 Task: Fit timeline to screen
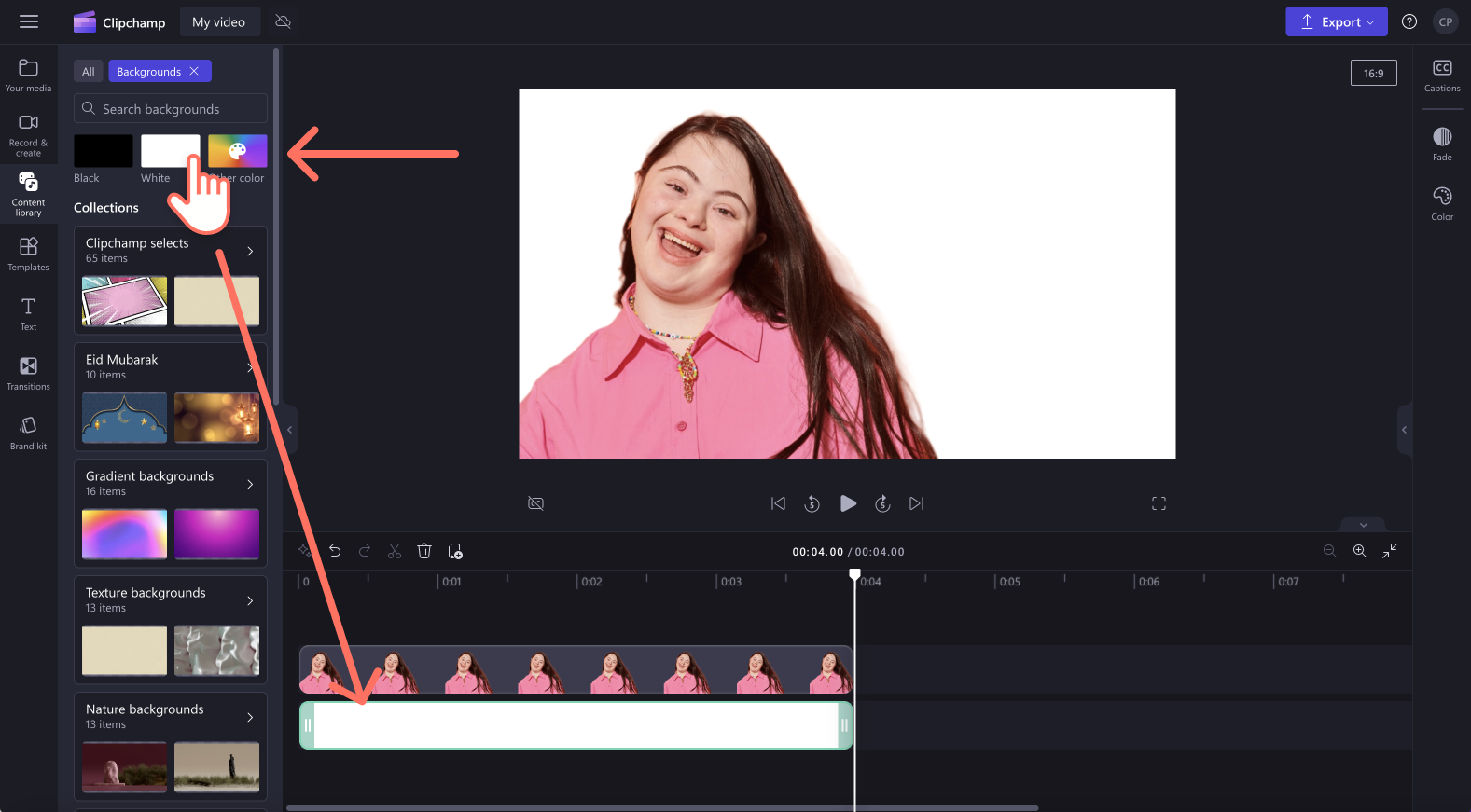click(x=1390, y=551)
